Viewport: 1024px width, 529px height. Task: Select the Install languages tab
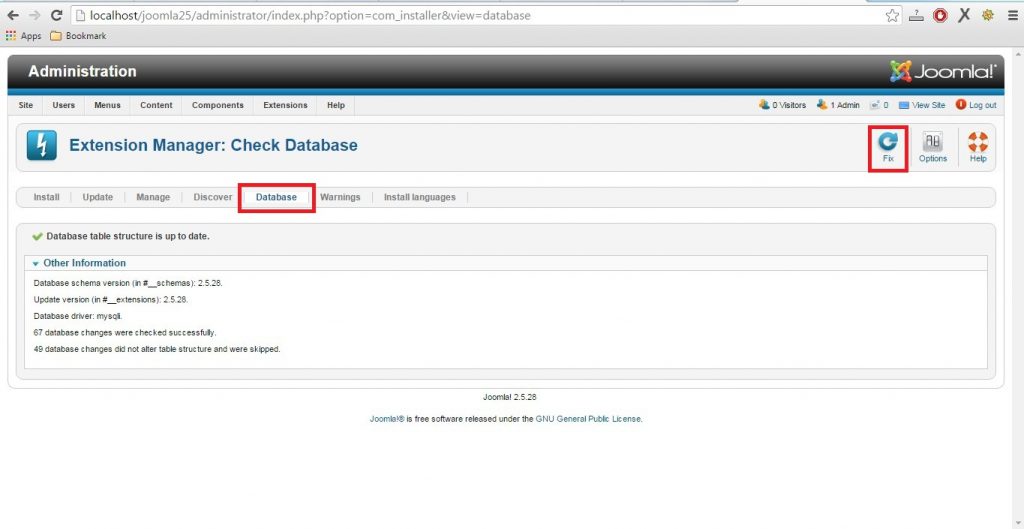point(419,197)
